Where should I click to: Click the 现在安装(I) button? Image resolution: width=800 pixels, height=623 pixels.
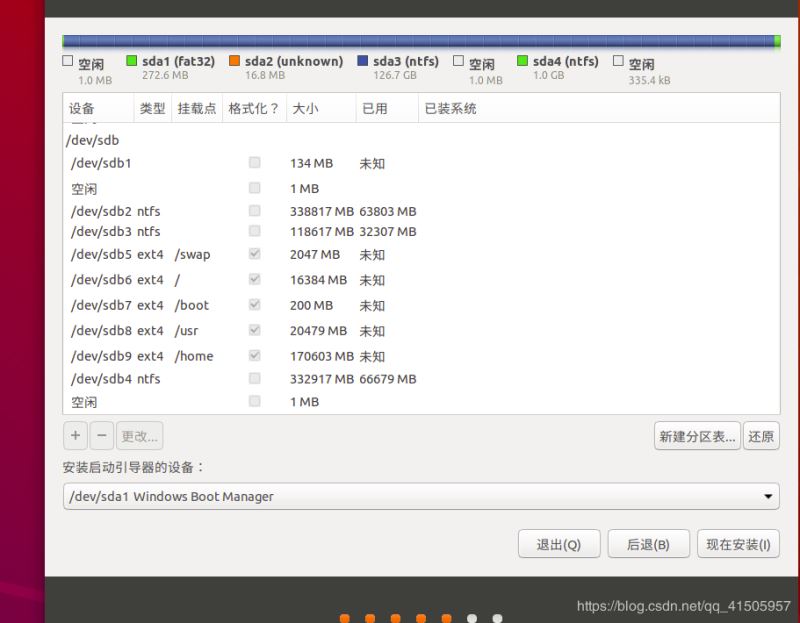pyautogui.click(x=737, y=544)
